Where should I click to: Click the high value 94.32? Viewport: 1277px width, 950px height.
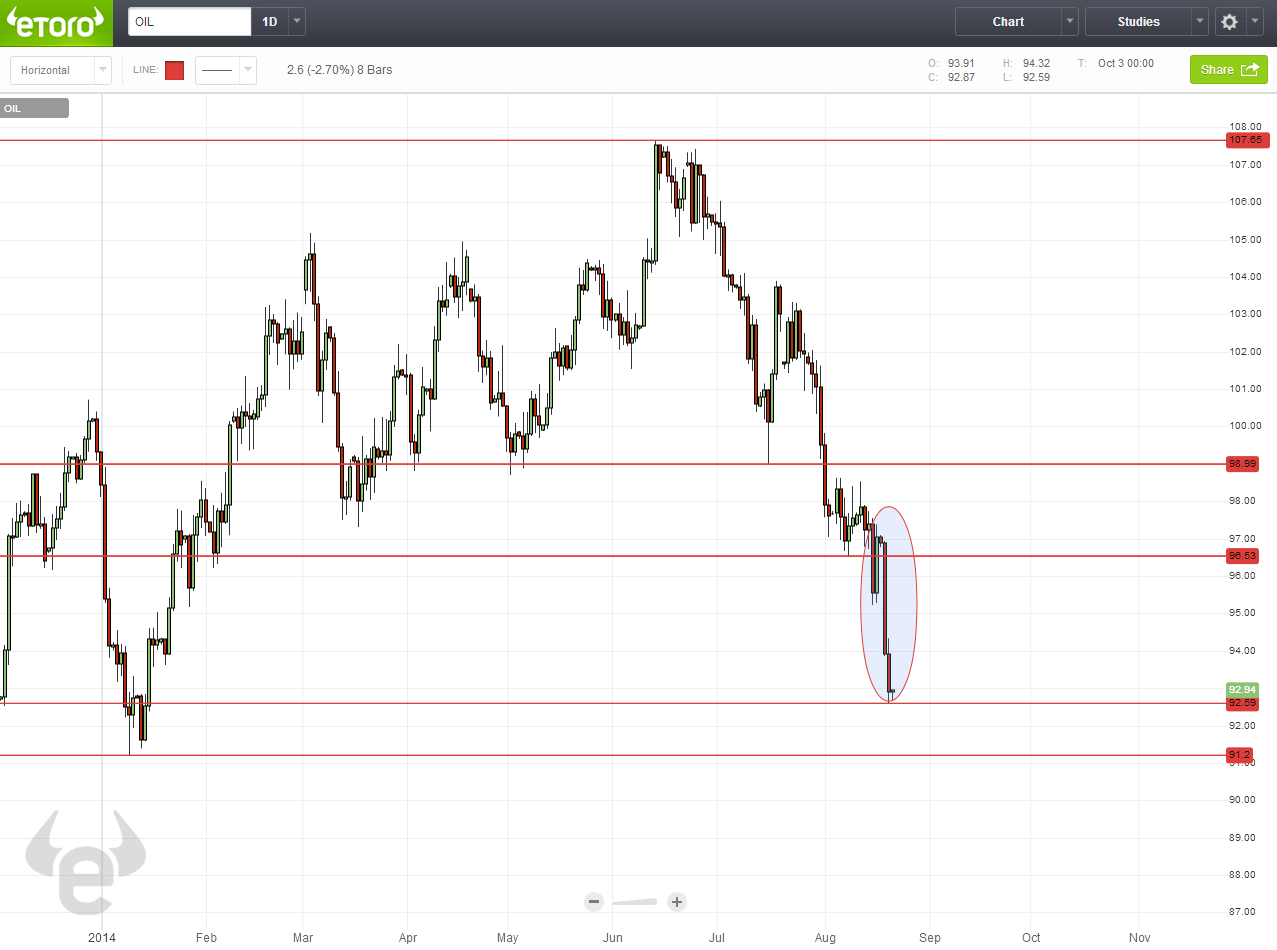(x=1036, y=63)
